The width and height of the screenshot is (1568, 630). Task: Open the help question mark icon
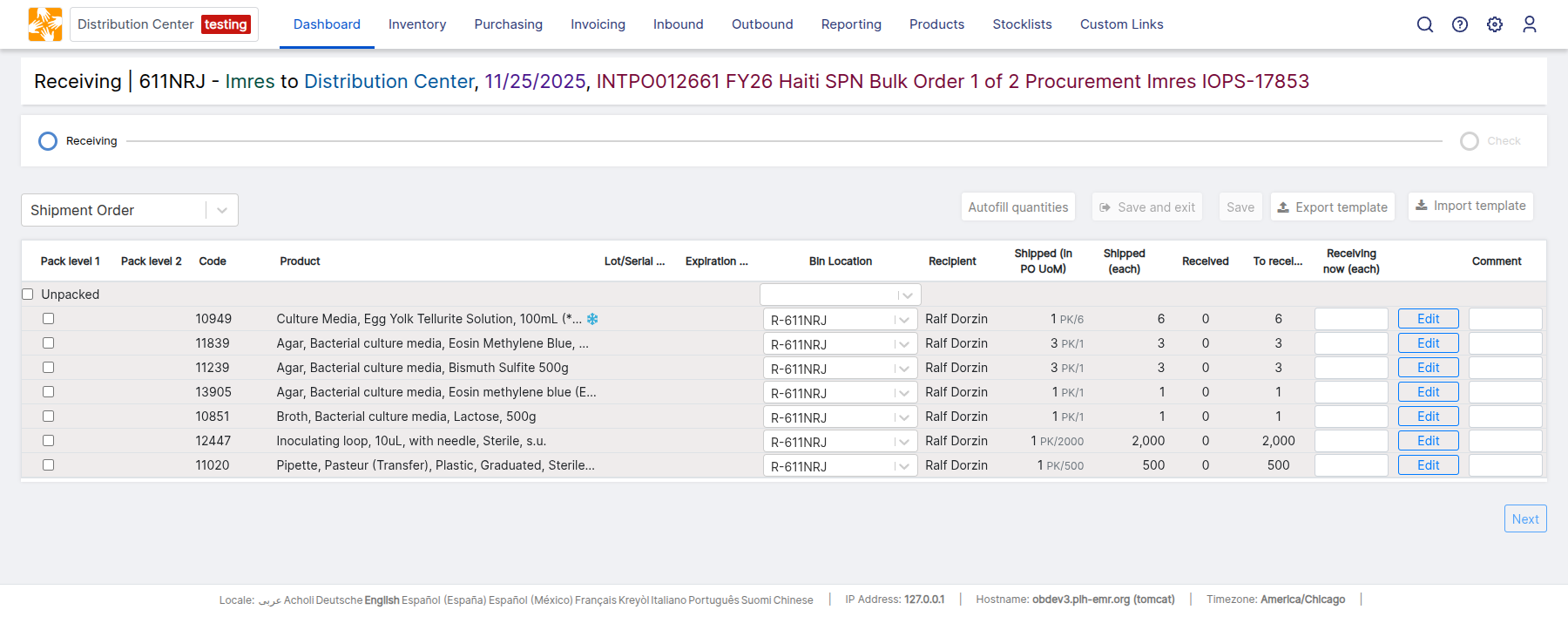pyautogui.click(x=1460, y=24)
